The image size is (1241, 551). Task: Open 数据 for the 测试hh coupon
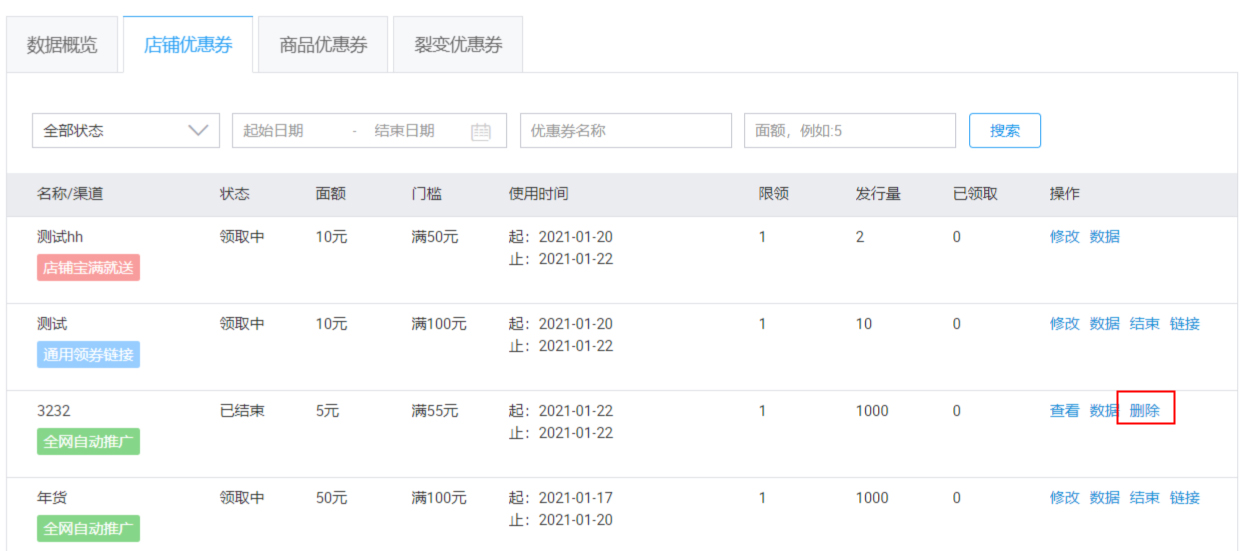point(1104,237)
